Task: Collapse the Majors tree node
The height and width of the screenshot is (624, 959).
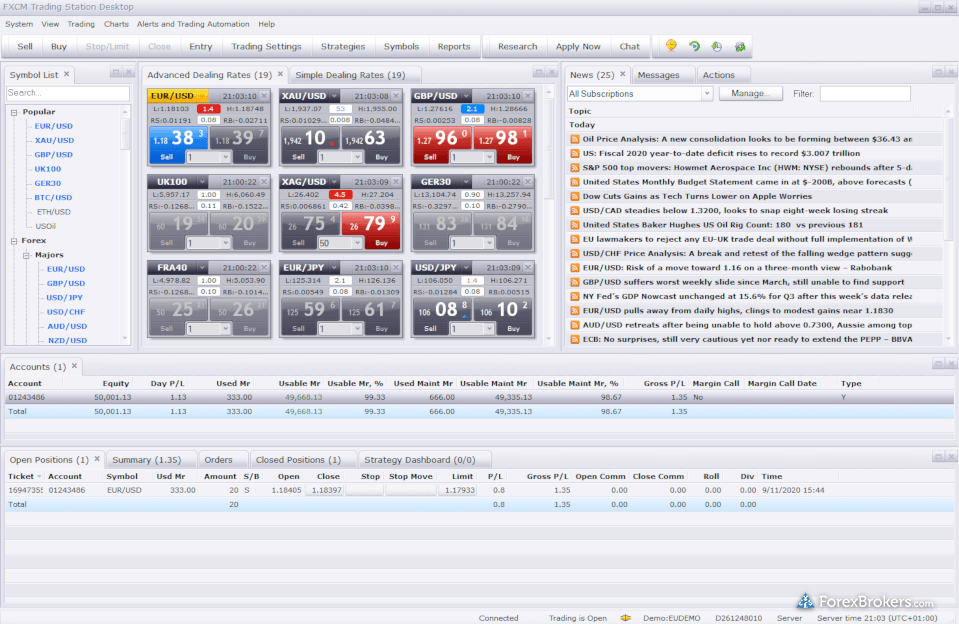Action: (x=26, y=255)
